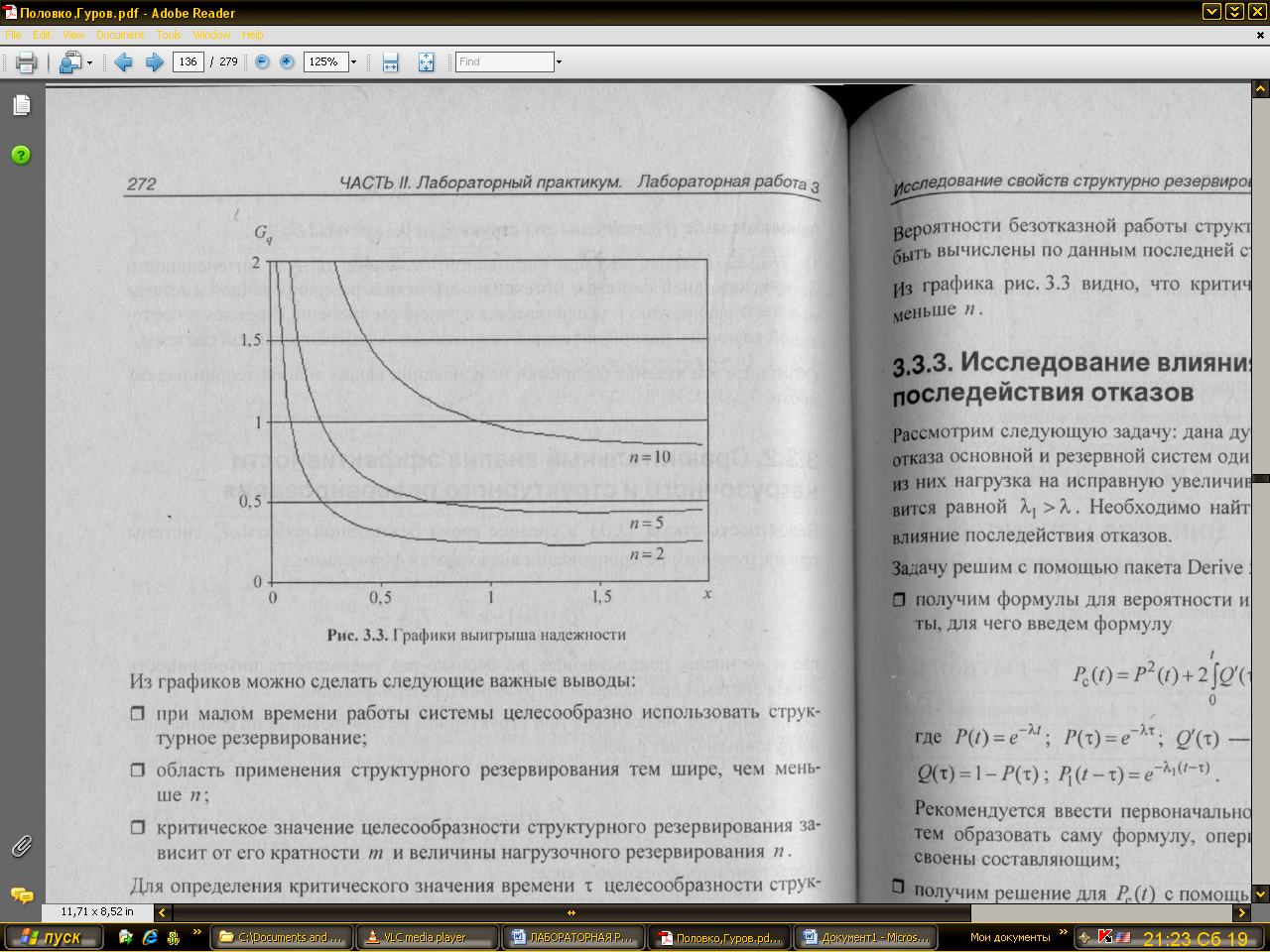The image size is (1270, 952).
Task: Switch to Половко,Гуров.pdf taskbar button
Action: (x=718, y=937)
